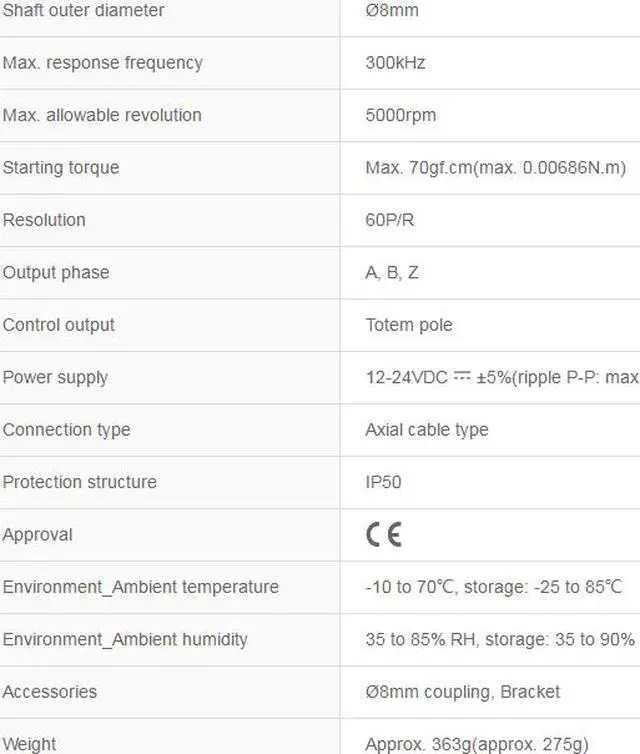Click the Environment_Ambient temperature label
This screenshot has width=640, height=754.
pyautogui.click(x=141, y=587)
